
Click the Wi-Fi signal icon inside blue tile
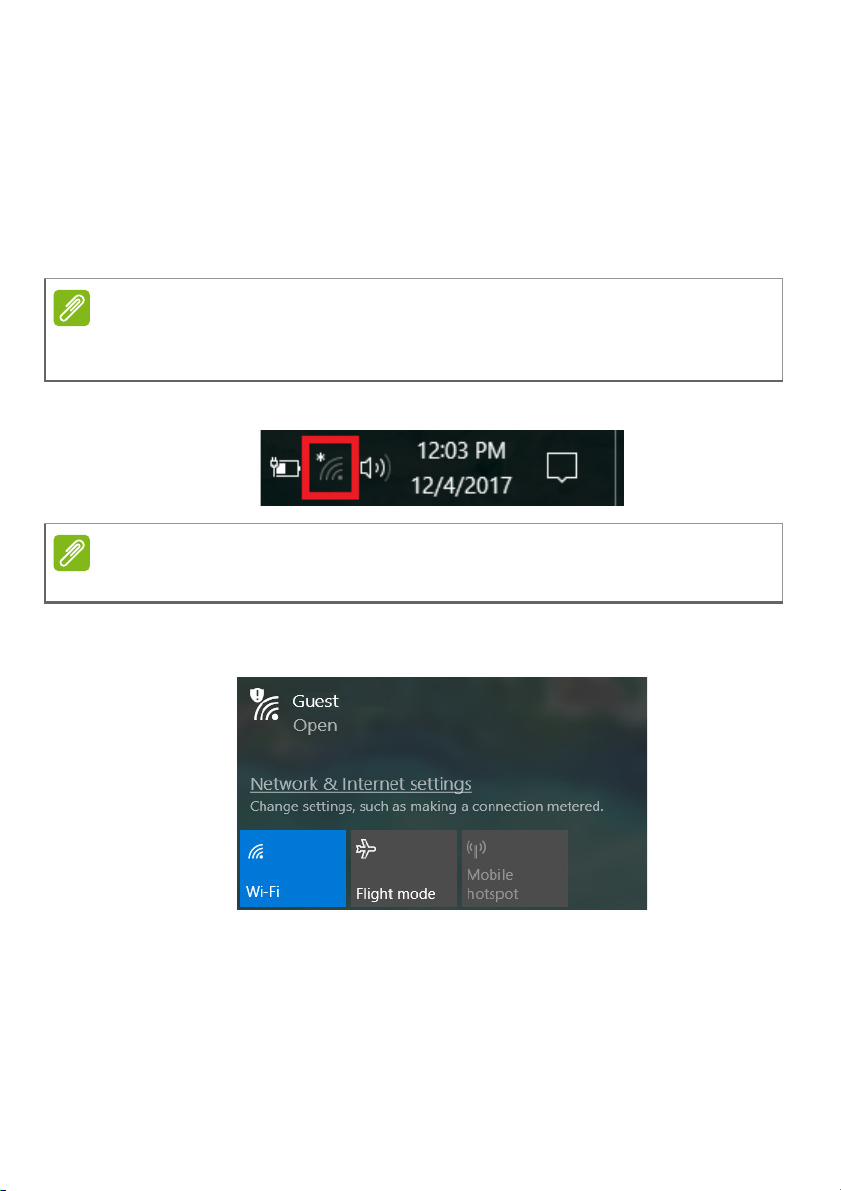click(256, 851)
